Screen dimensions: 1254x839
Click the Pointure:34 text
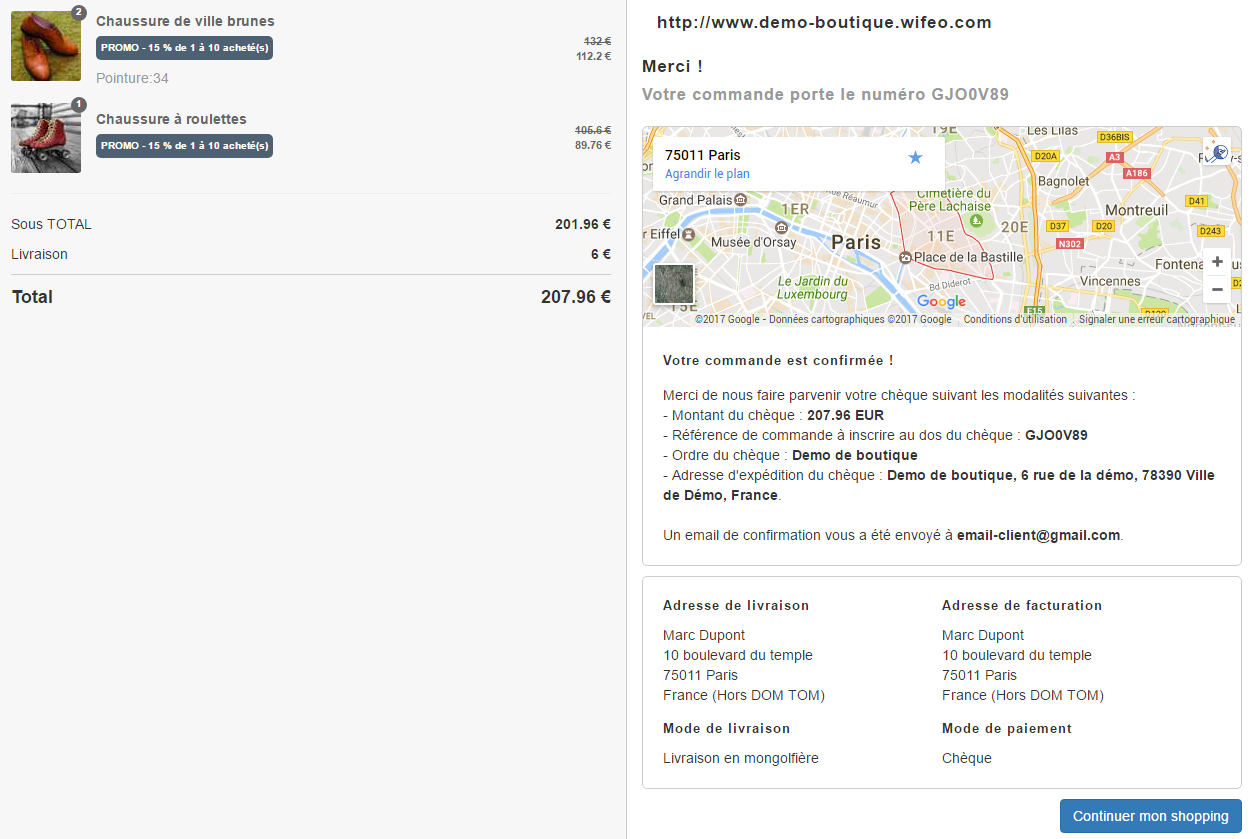[132, 78]
